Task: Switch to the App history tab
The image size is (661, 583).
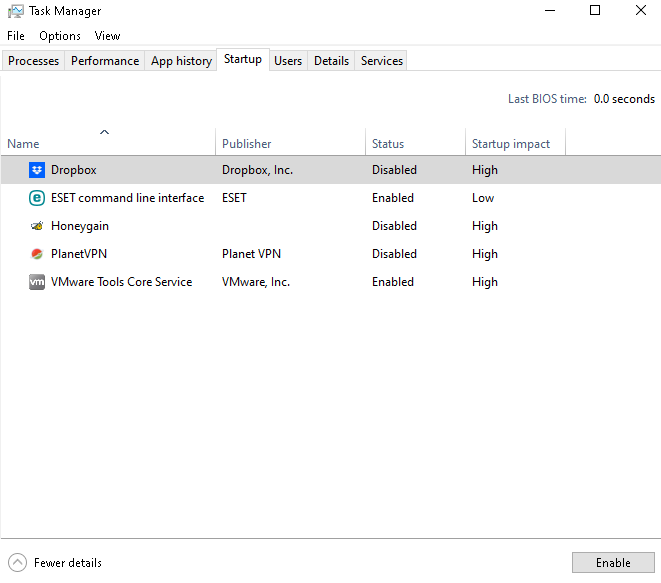Action: pyautogui.click(x=181, y=61)
